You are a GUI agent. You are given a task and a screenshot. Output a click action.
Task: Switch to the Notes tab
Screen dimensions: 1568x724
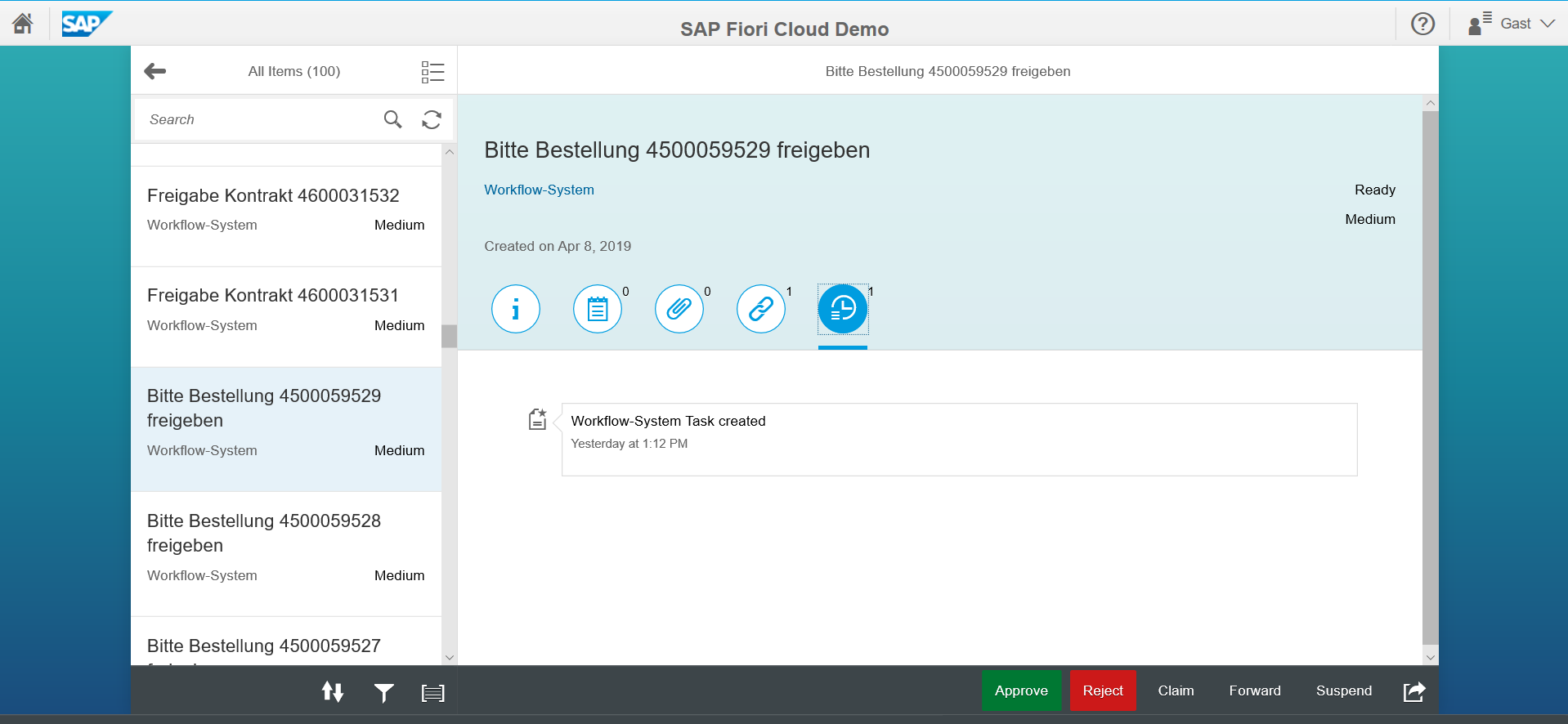coord(598,309)
